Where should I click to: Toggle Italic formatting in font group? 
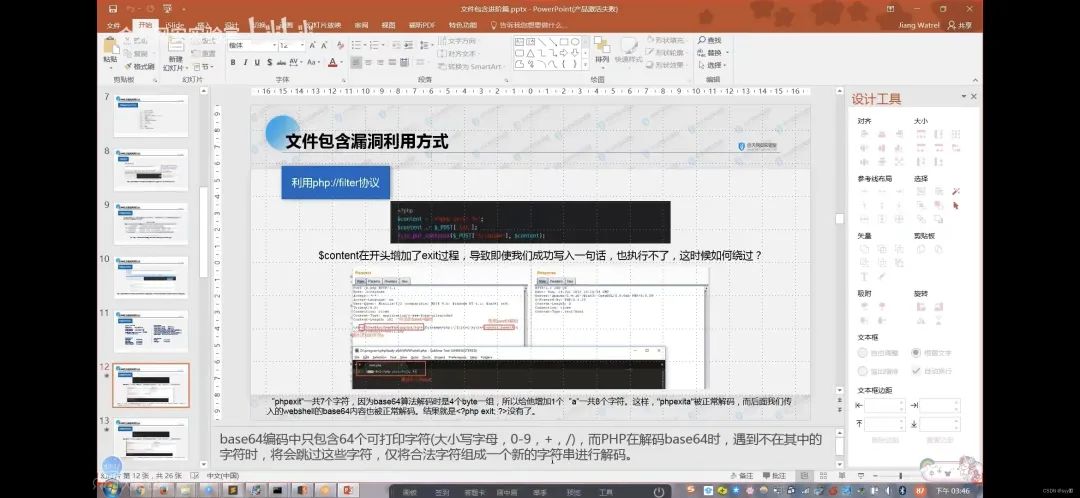pyautogui.click(x=245, y=62)
